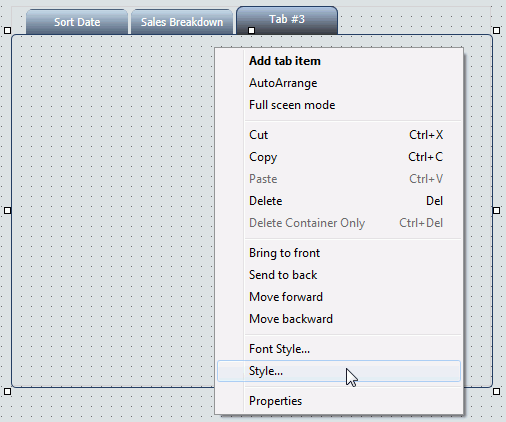
Task: Choose 'Move forward' menu entry
Action: point(339,297)
